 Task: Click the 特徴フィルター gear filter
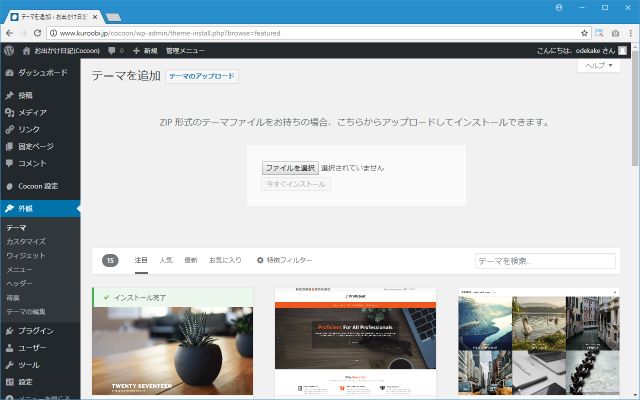284,260
